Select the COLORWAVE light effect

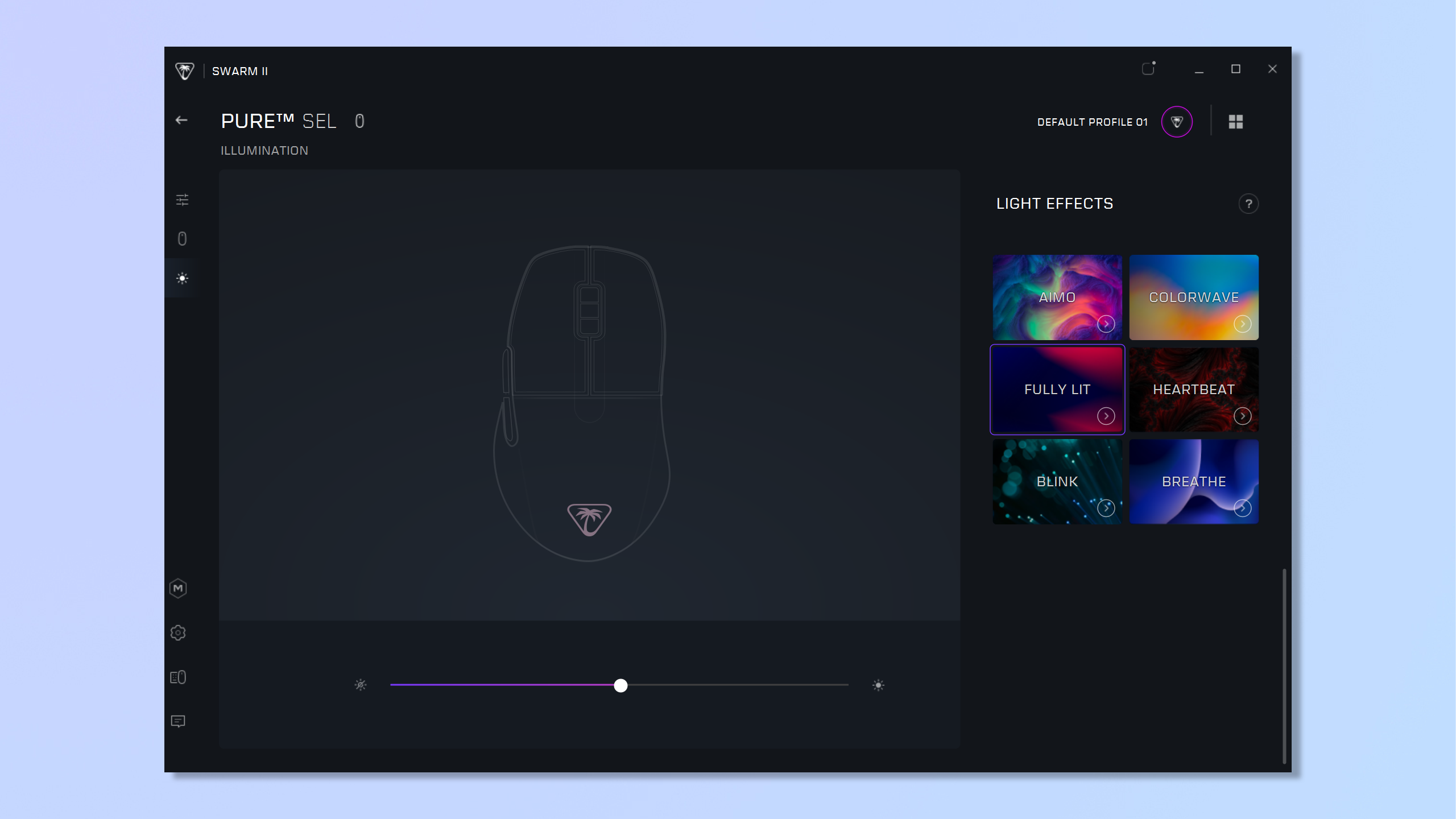point(1194,297)
